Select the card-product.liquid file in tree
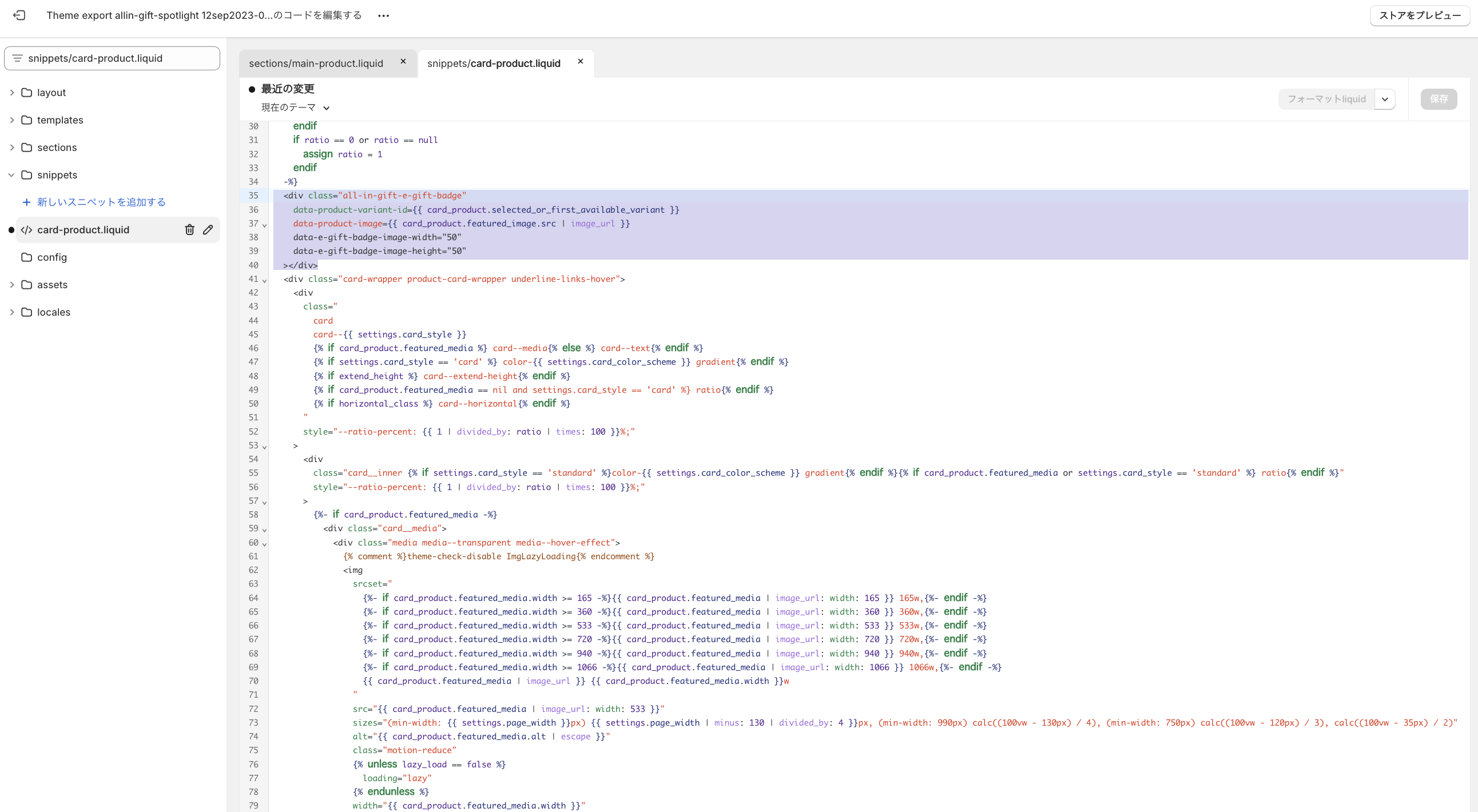 tap(83, 230)
